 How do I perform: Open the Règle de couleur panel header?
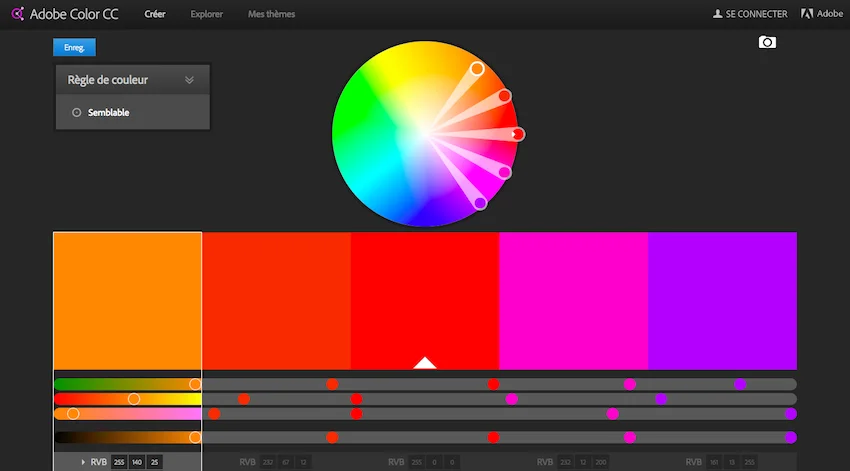133,80
